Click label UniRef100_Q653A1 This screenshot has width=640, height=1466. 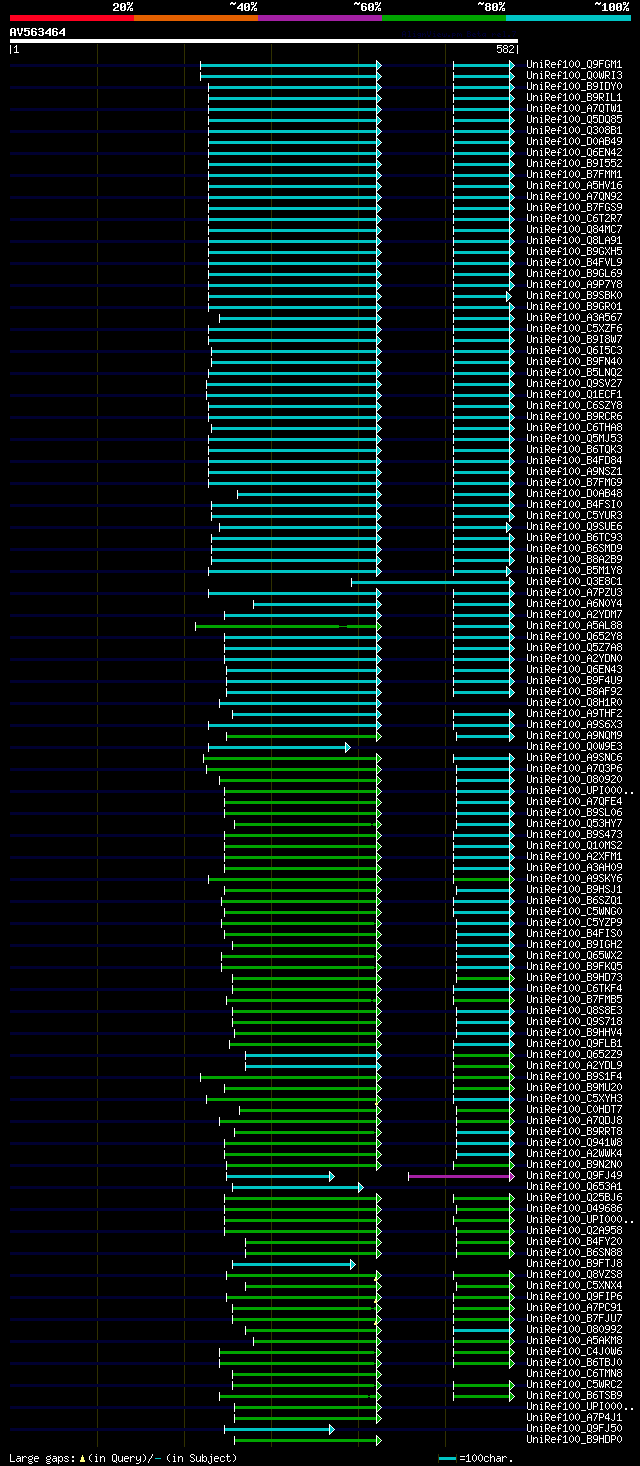574,1187
